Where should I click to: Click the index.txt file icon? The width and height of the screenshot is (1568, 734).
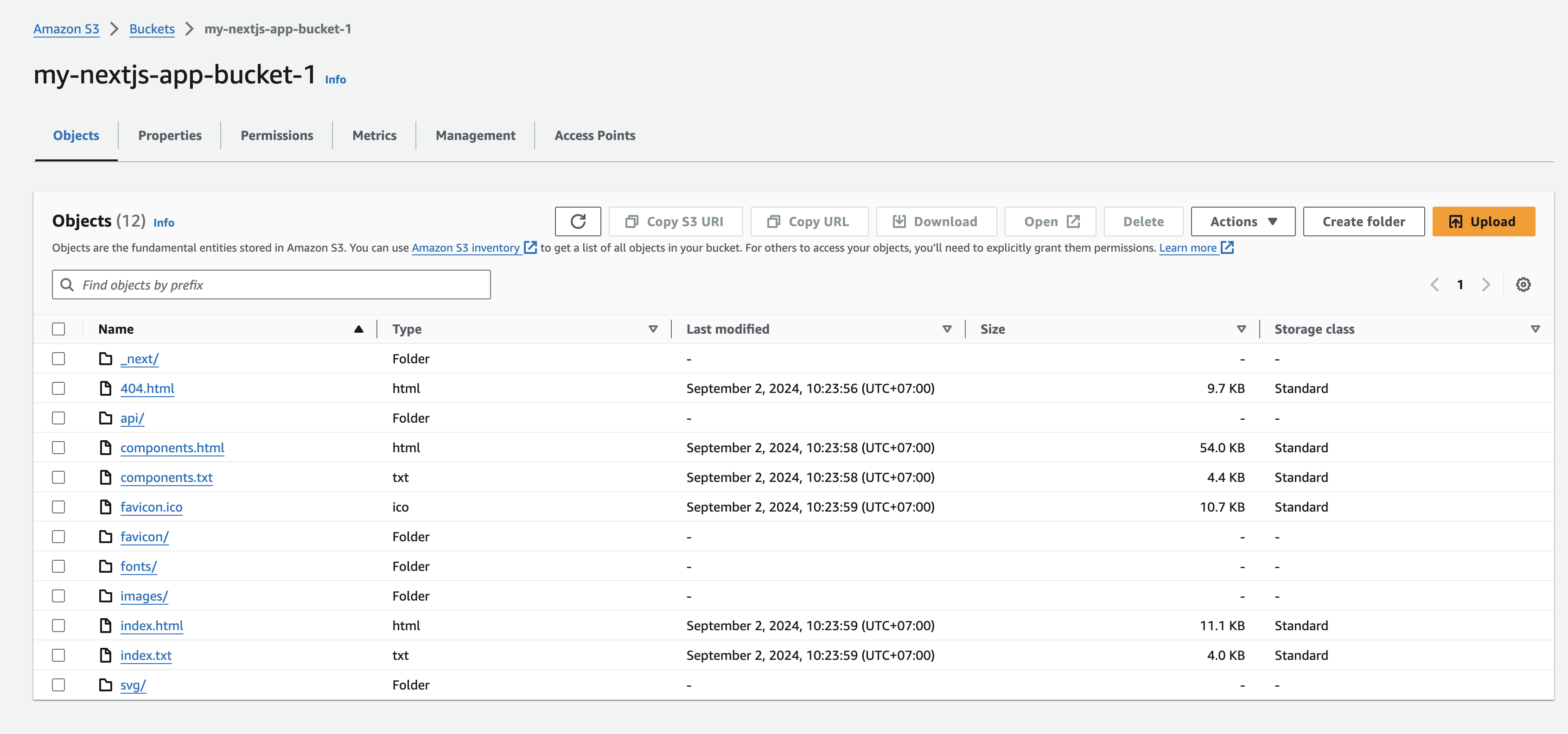coord(106,655)
